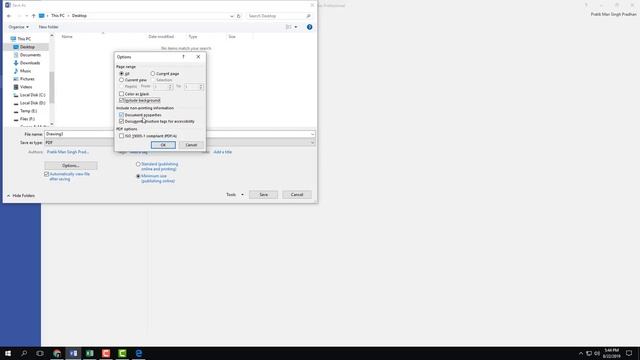
Task: Cancel the Save As dialog
Action: (297, 195)
